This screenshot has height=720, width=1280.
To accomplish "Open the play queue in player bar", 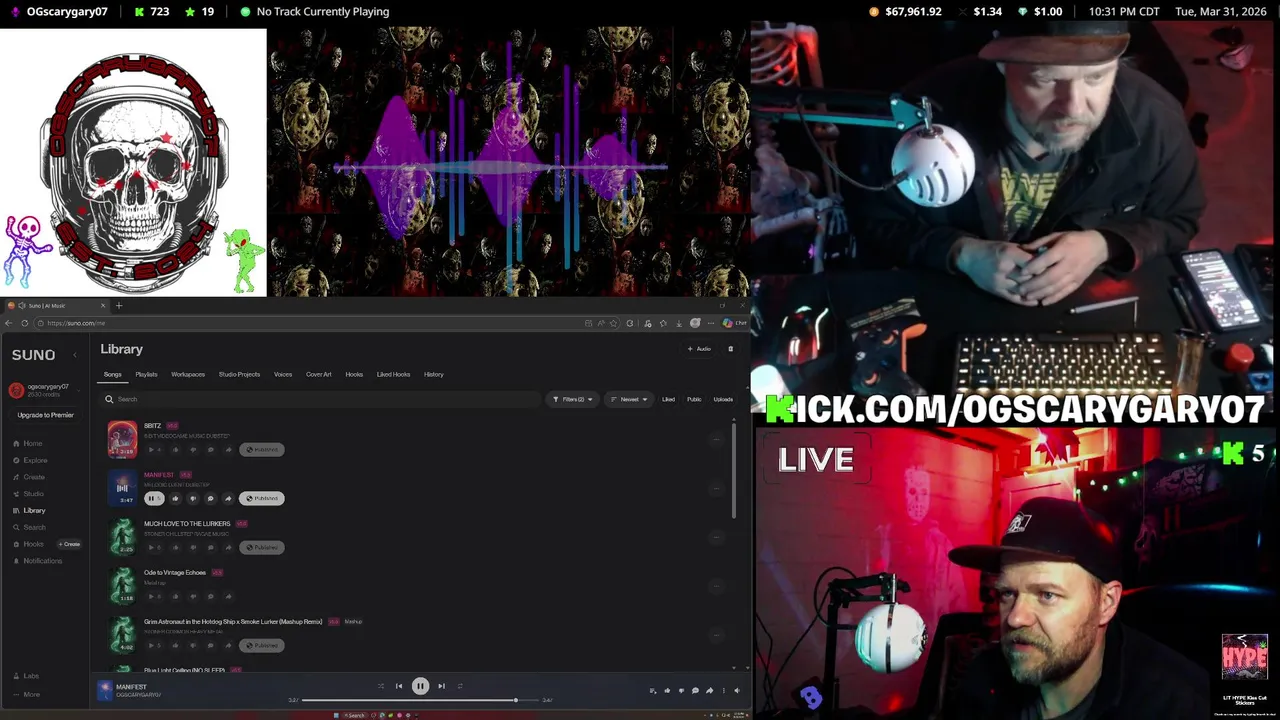I will pos(653,690).
